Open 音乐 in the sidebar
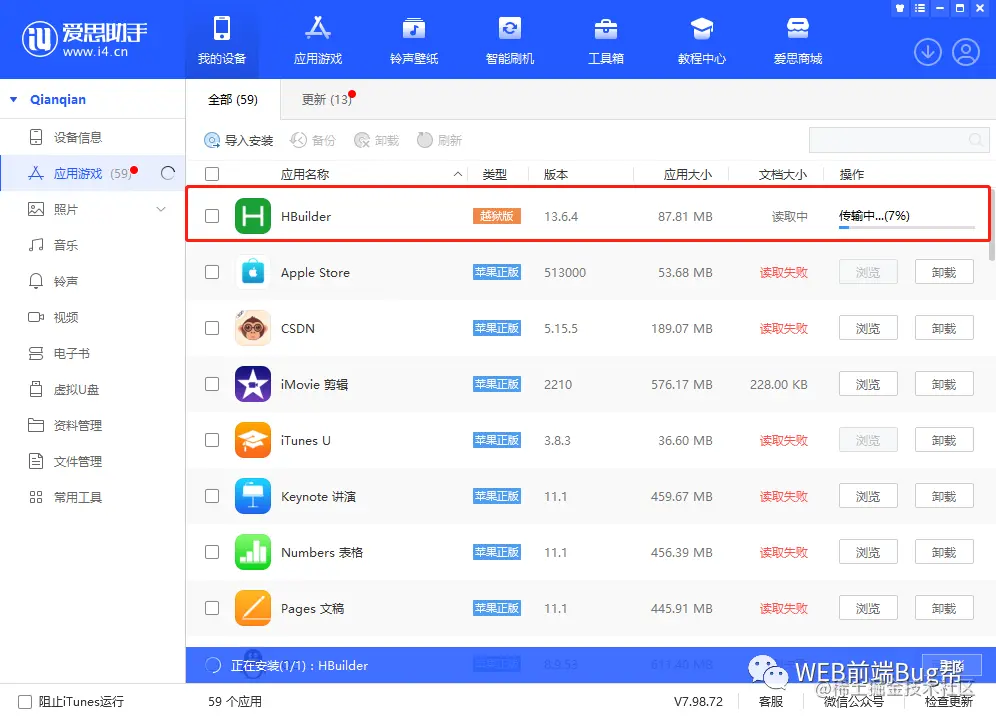This screenshot has width=996, height=719. [65, 245]
